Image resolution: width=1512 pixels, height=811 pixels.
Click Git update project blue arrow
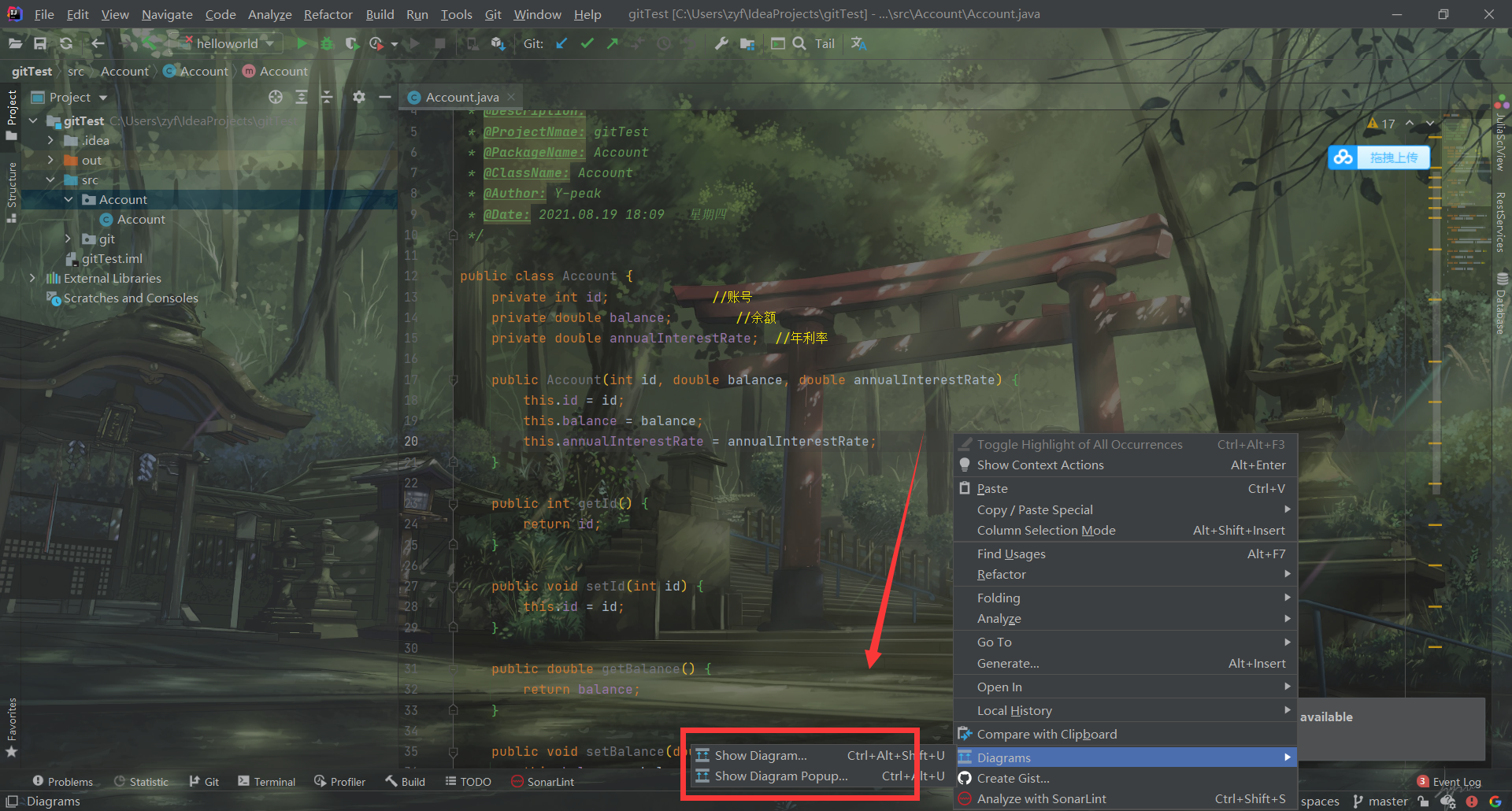[561, 43]
